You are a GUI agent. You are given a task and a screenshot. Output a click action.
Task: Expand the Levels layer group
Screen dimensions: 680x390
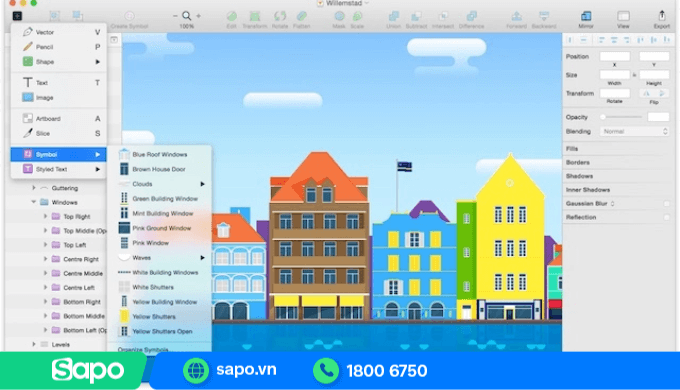pyautogui.click(x=34, y=344)
